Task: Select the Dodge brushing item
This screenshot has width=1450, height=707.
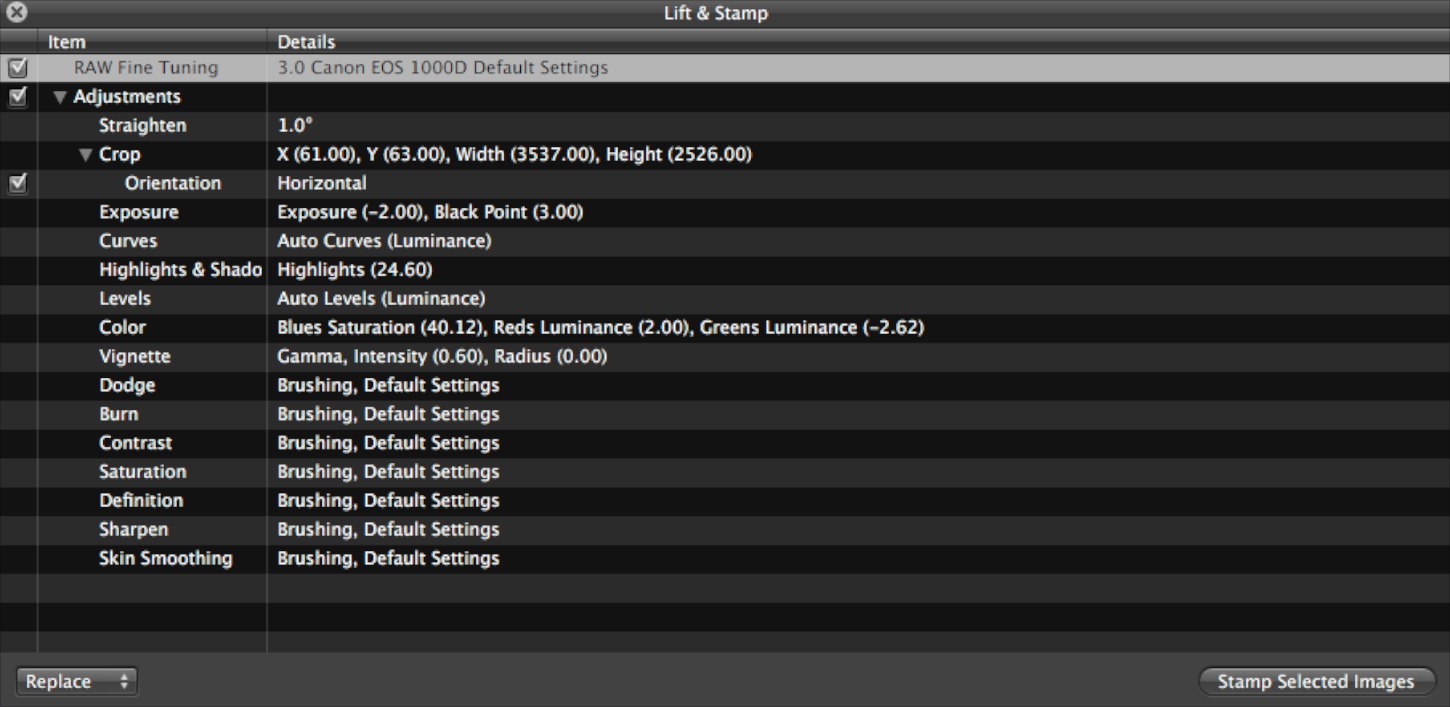Action: [127, 386]
